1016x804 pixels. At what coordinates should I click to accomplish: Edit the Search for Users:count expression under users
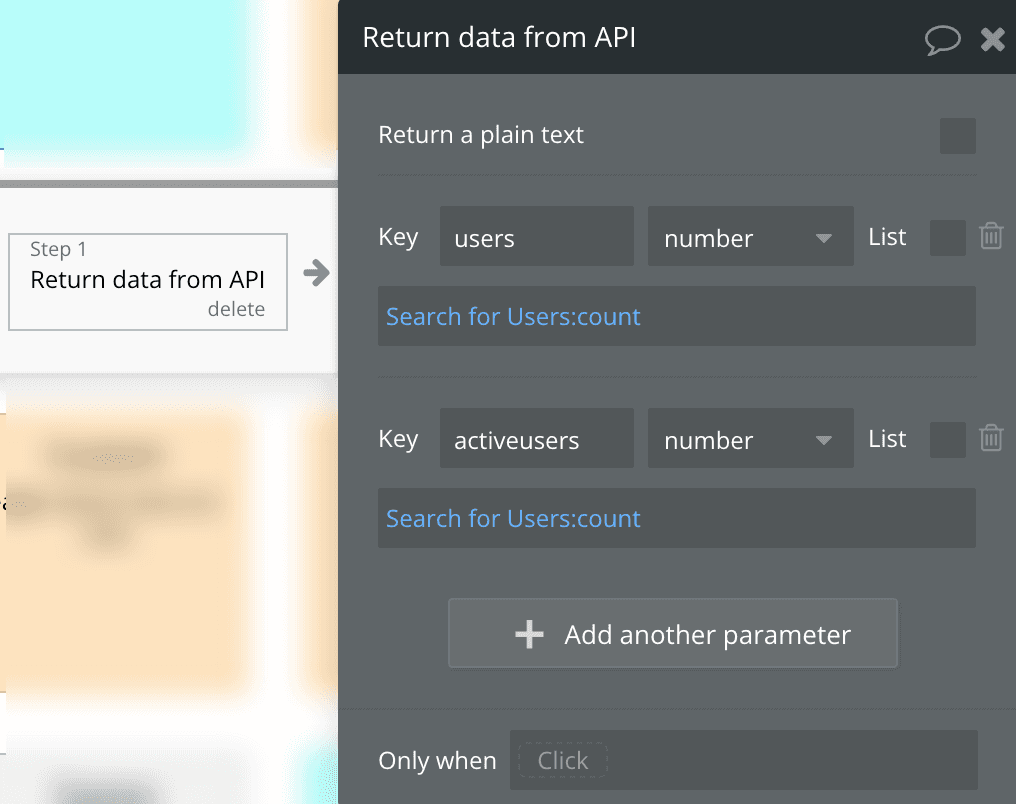(x=513, y=317)
